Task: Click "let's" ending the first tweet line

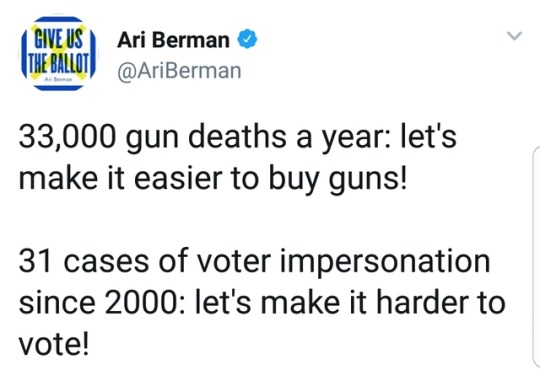Action: 428,136
